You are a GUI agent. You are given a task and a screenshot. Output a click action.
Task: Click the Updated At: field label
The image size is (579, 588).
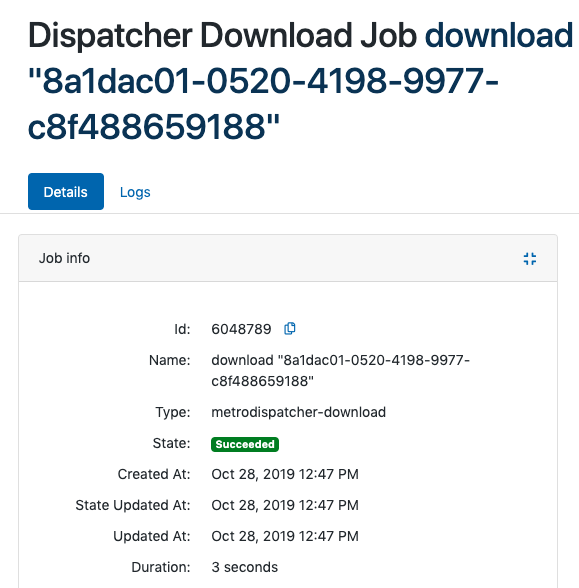(x=152, y=536)
